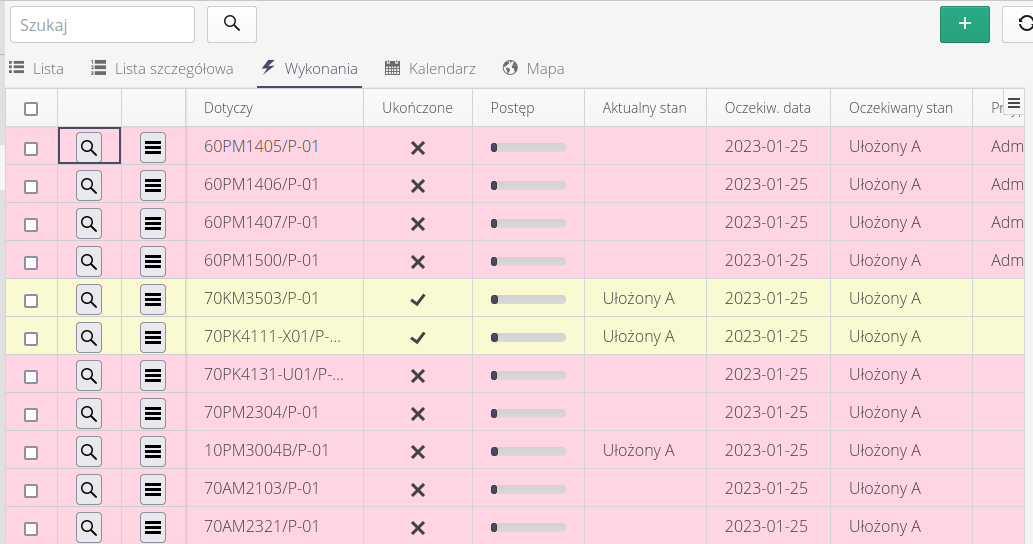Open the table column settings menu icon
This screenshot has height=544, width=1033.
tap(1013, 103)
